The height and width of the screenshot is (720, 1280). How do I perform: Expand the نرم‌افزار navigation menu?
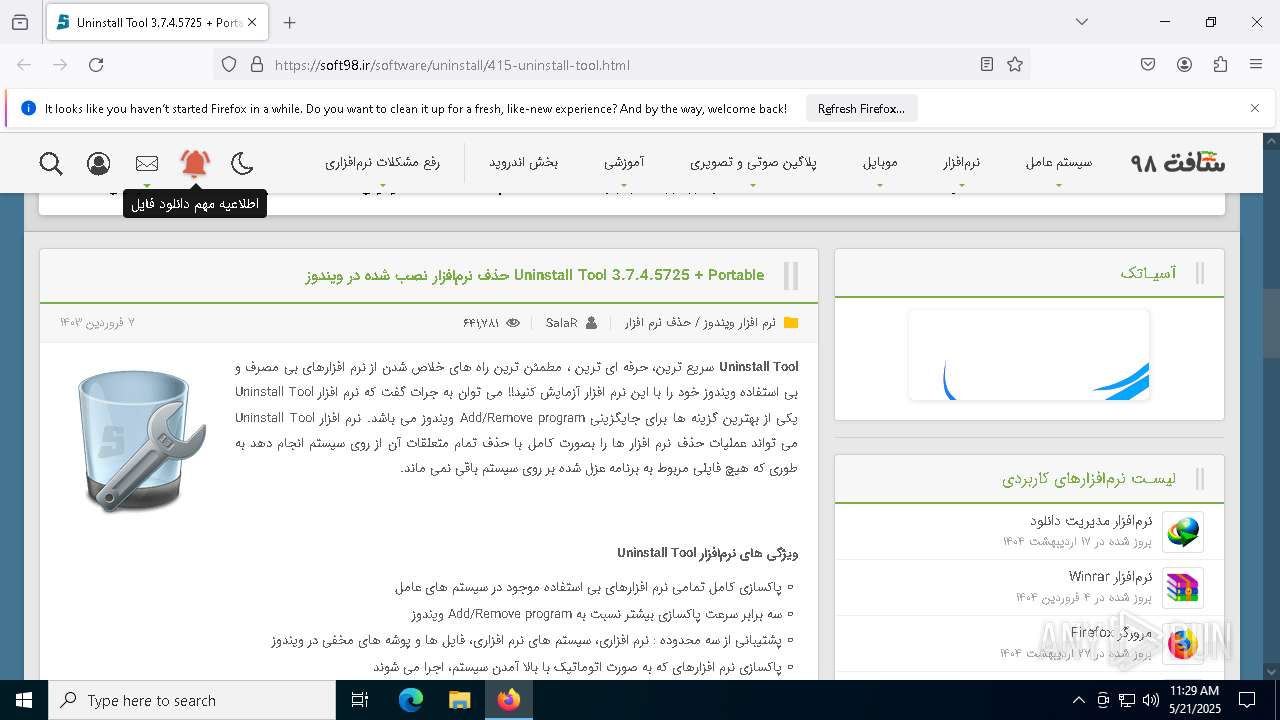point(961,162)
